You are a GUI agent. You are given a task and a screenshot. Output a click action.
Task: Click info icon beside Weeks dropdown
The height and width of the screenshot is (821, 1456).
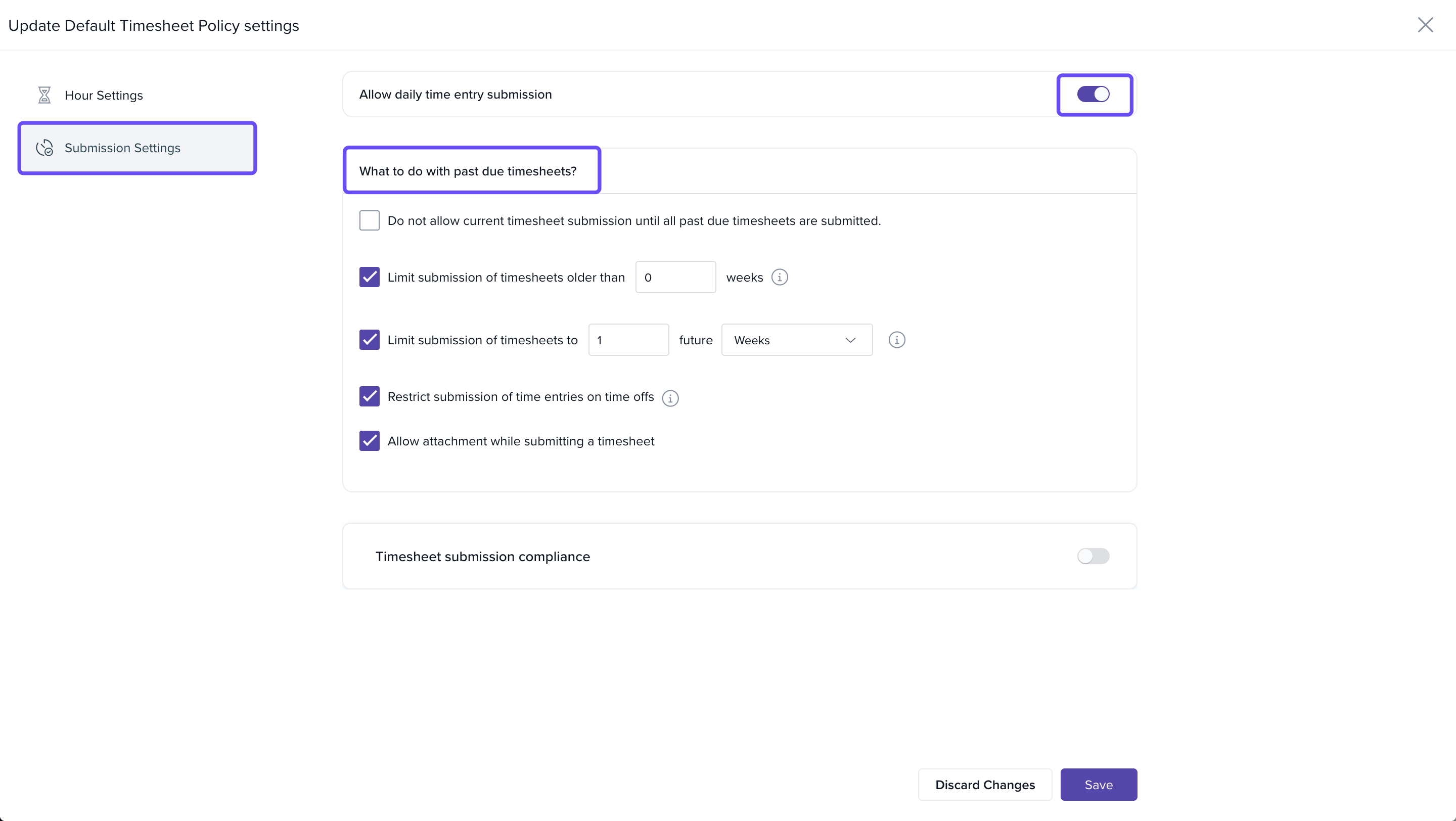[896, 340]
